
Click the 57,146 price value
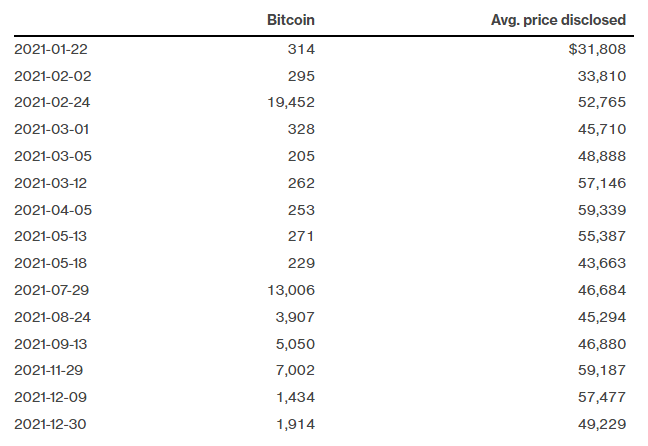601,183
